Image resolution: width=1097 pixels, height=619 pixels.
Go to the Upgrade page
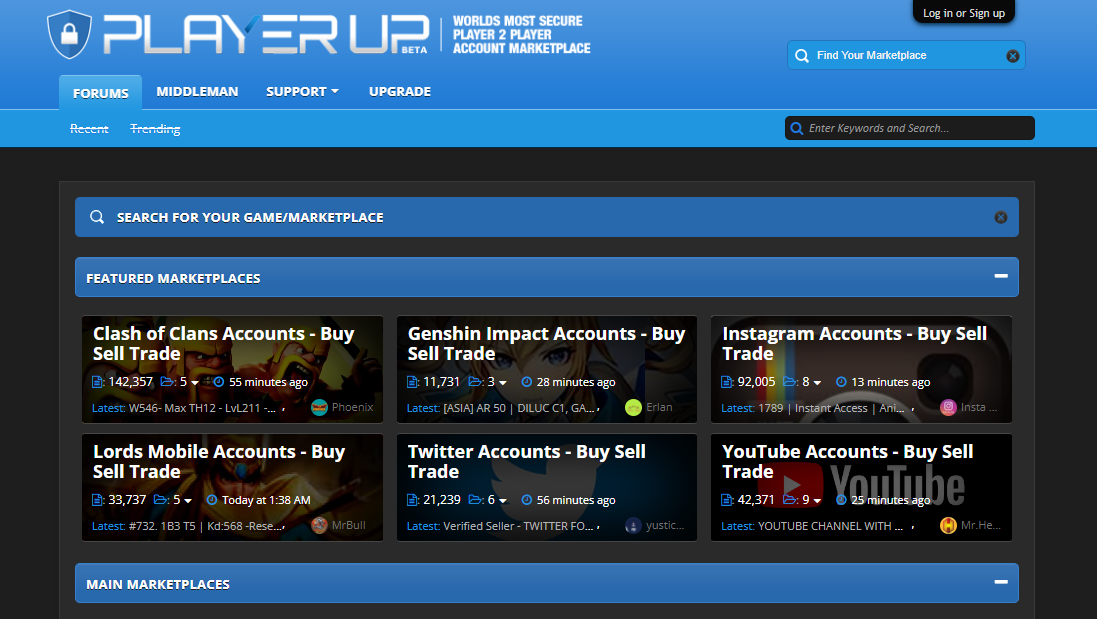(x=399, y=92)
